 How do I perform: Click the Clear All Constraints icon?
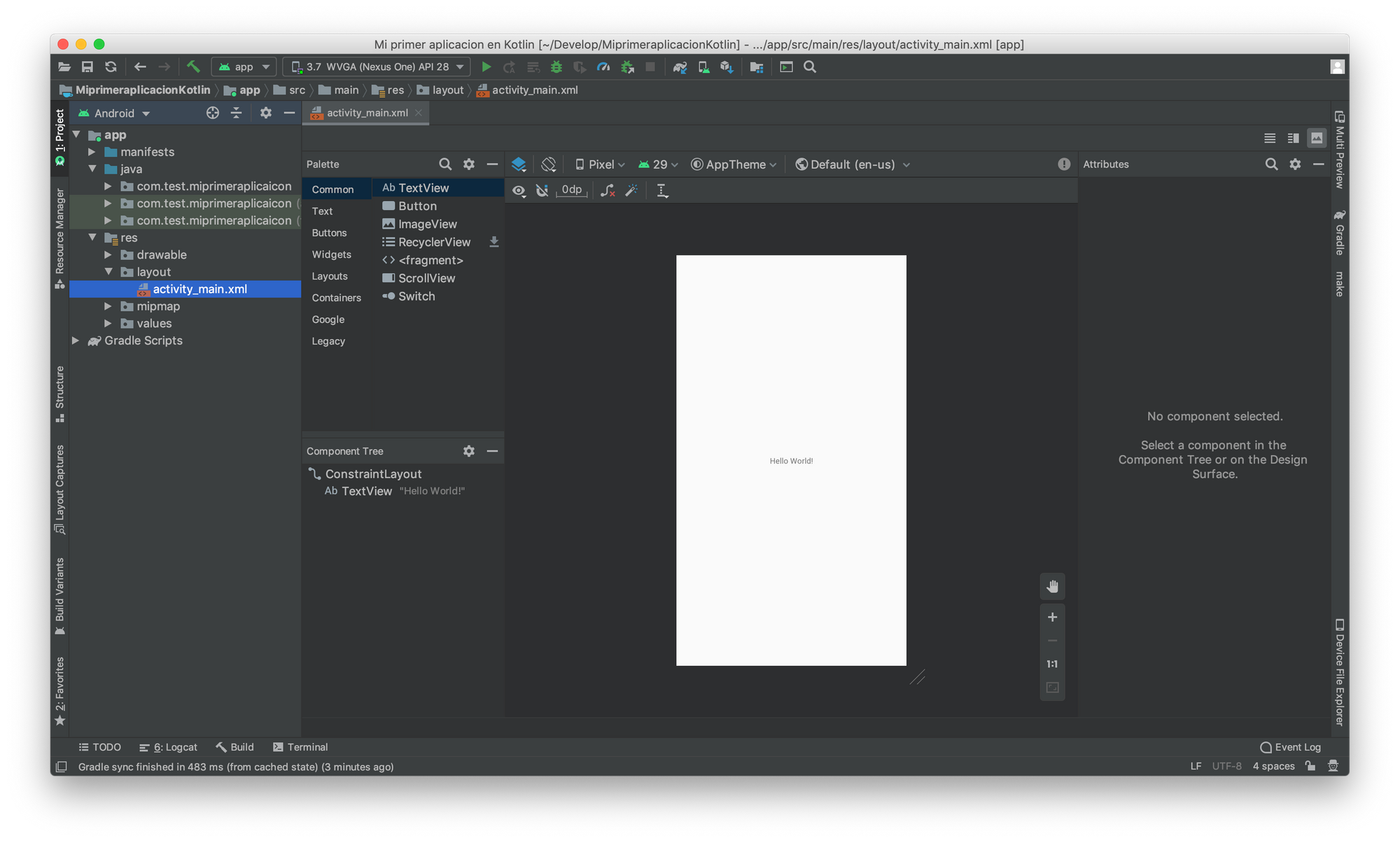(608, 190)
